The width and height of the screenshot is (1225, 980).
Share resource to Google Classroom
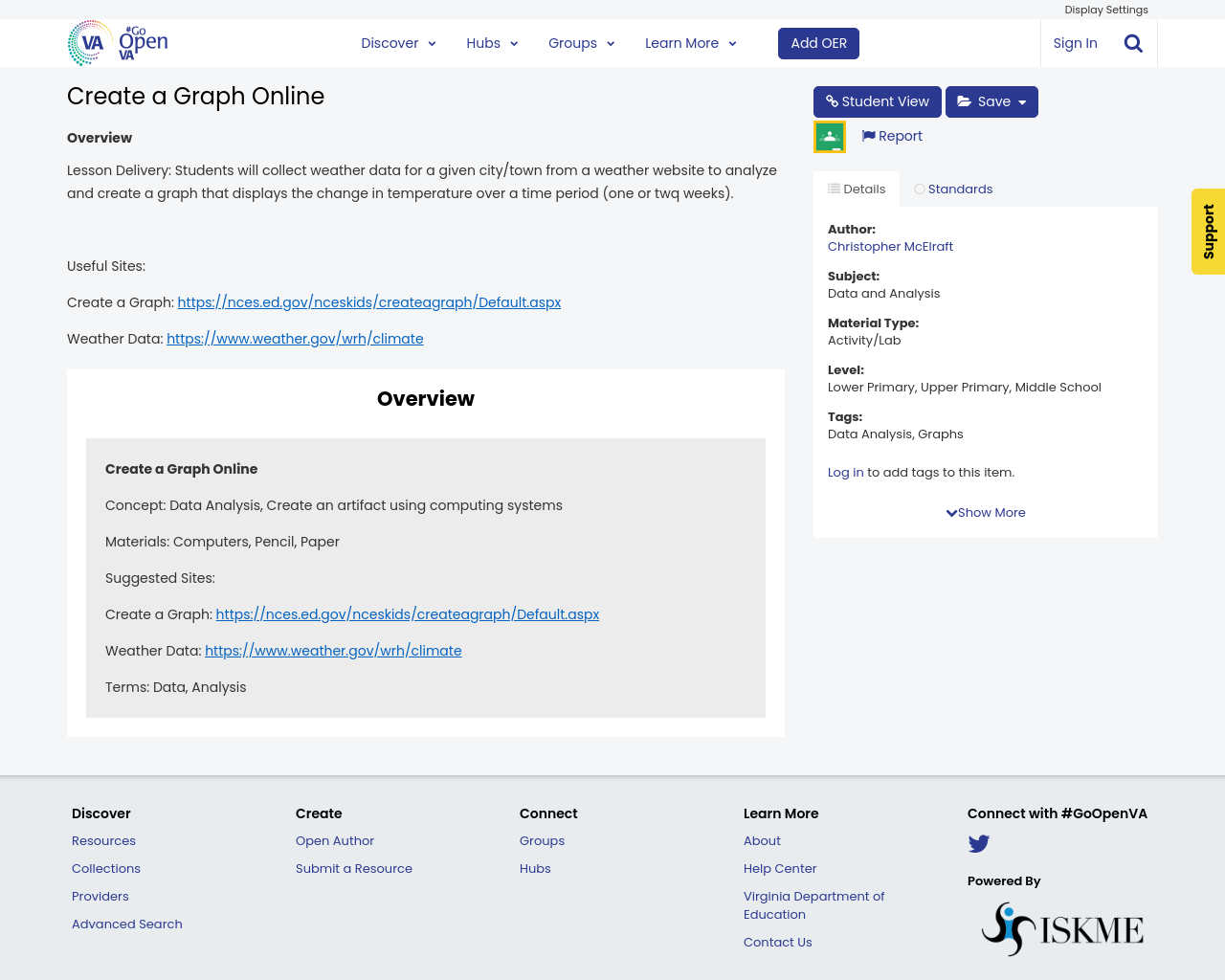[x=828, y=134]
